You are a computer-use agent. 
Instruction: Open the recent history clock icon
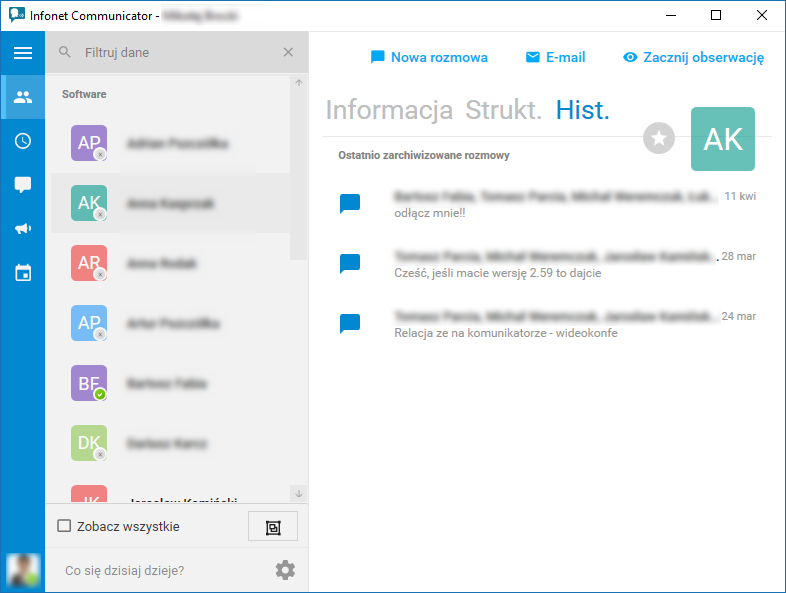23,141
